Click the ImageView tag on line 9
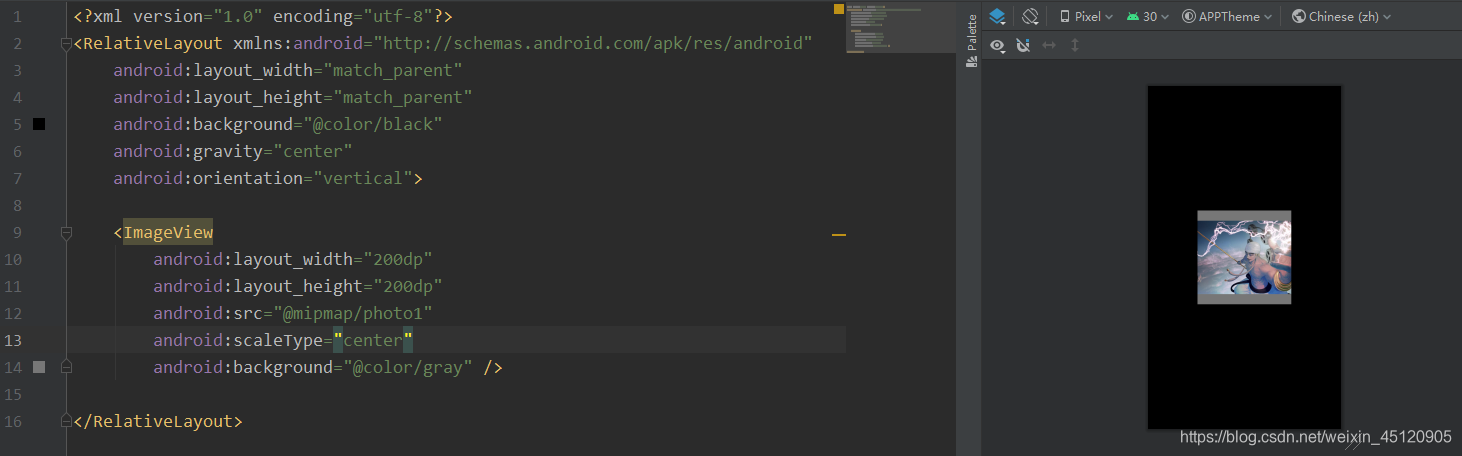The width and height of the screenshot is (1462, 456). coord(168,233)
